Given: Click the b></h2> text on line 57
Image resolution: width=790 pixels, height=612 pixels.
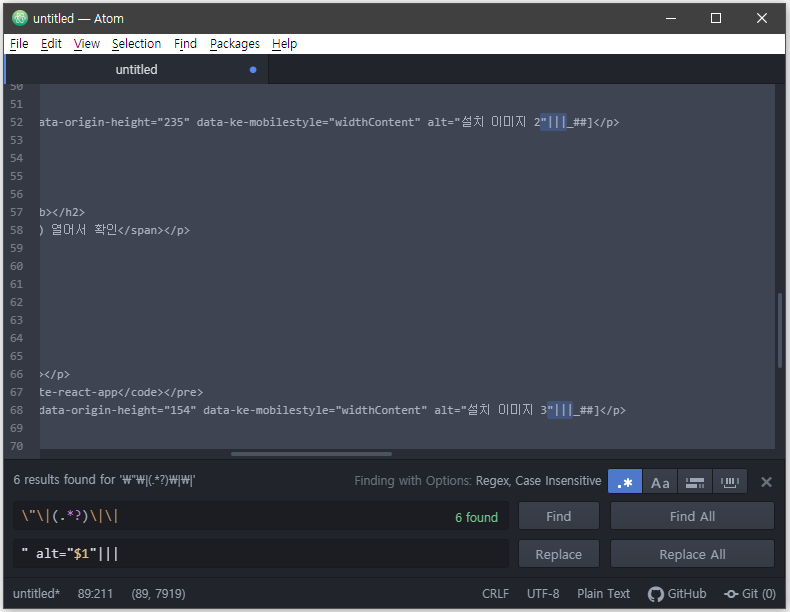Looking at the screenshot, I should pos(62,213).
